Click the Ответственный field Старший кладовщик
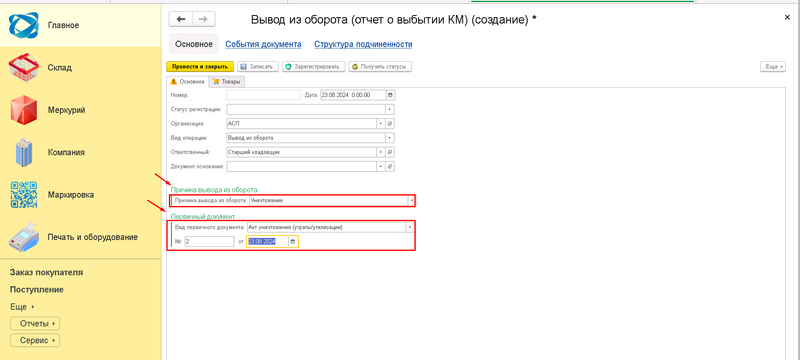 click(301, 152)
